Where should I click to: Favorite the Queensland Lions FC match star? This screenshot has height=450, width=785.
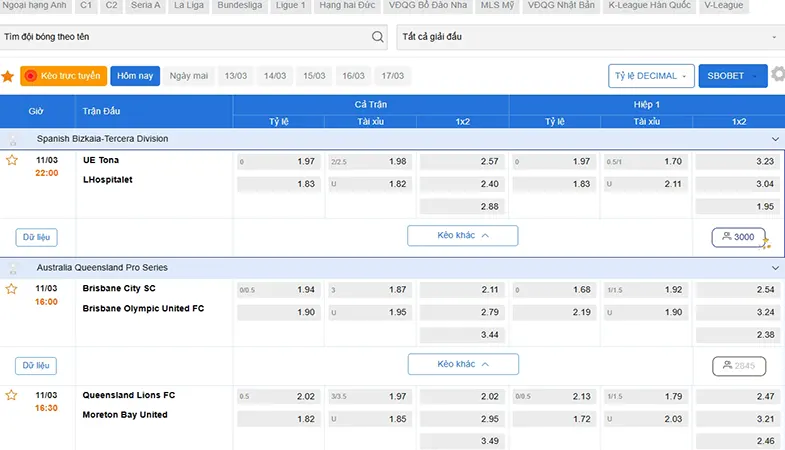pos(12,395)
